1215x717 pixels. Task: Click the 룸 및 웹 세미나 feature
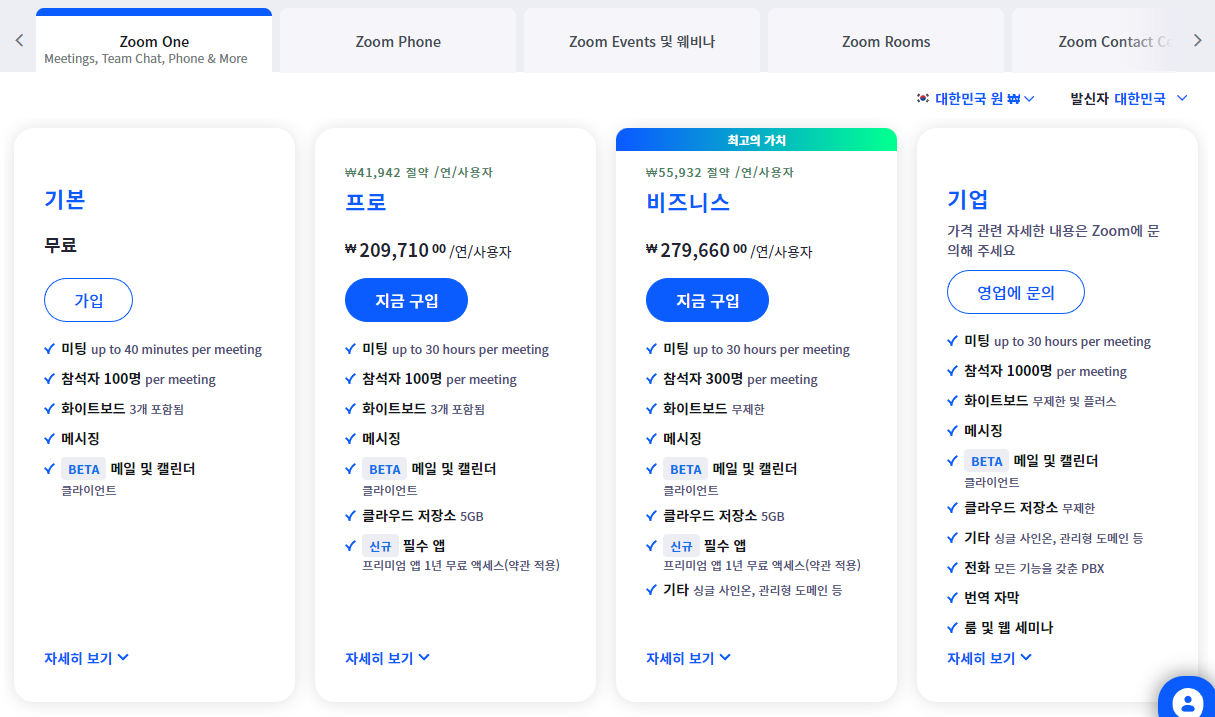click(1008, 628)
